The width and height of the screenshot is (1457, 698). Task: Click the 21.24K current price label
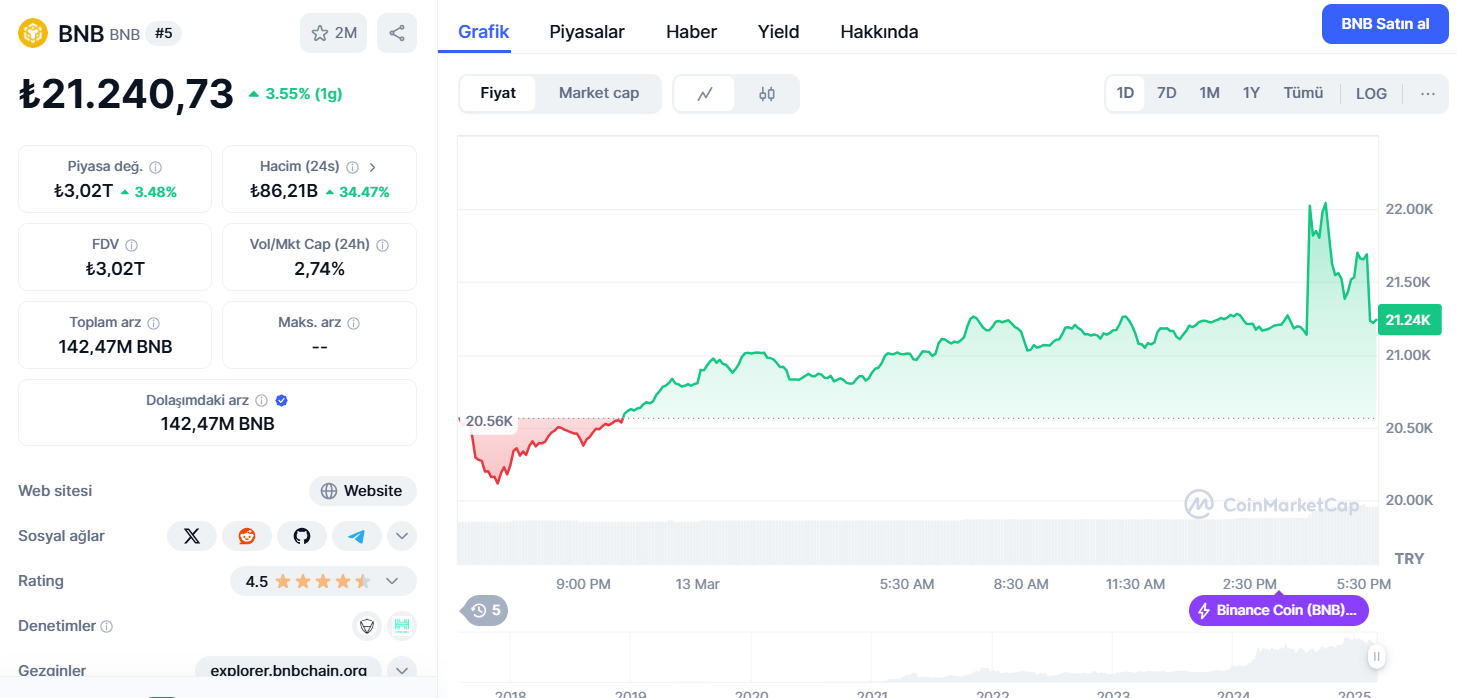1409,320
